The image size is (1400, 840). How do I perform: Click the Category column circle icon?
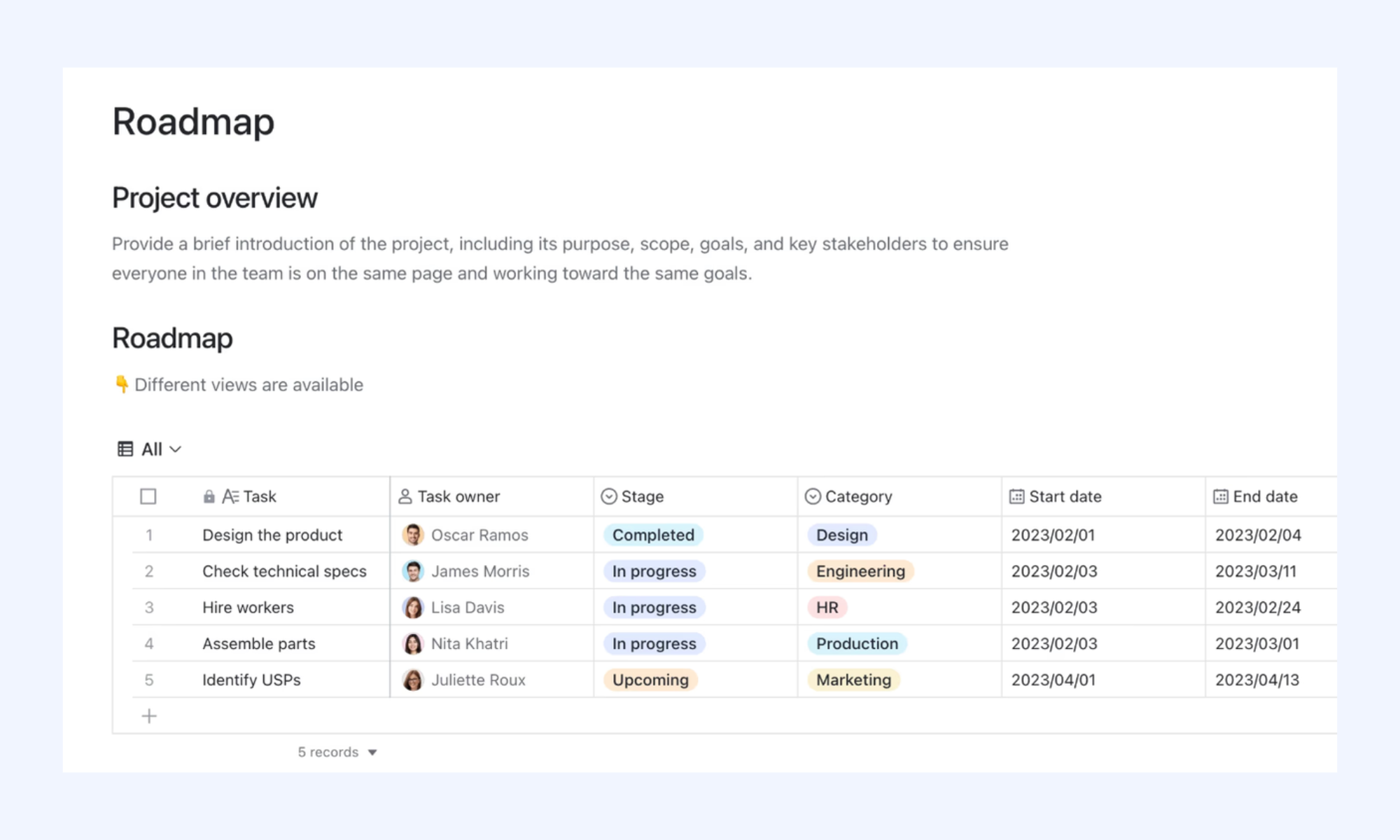(813, 496)
